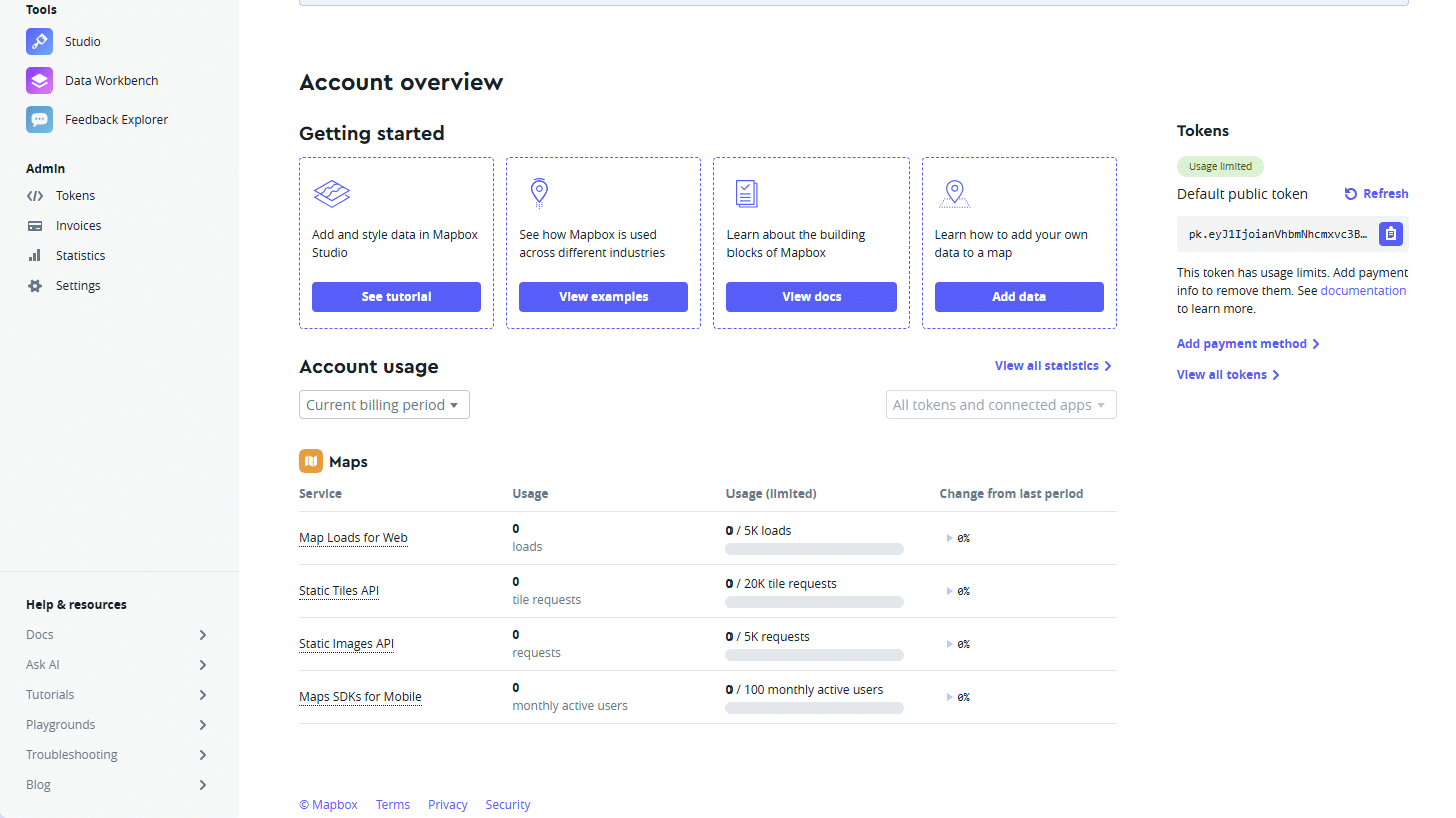
Task: Open the Feedback Explorer icon
Action: 39,119
